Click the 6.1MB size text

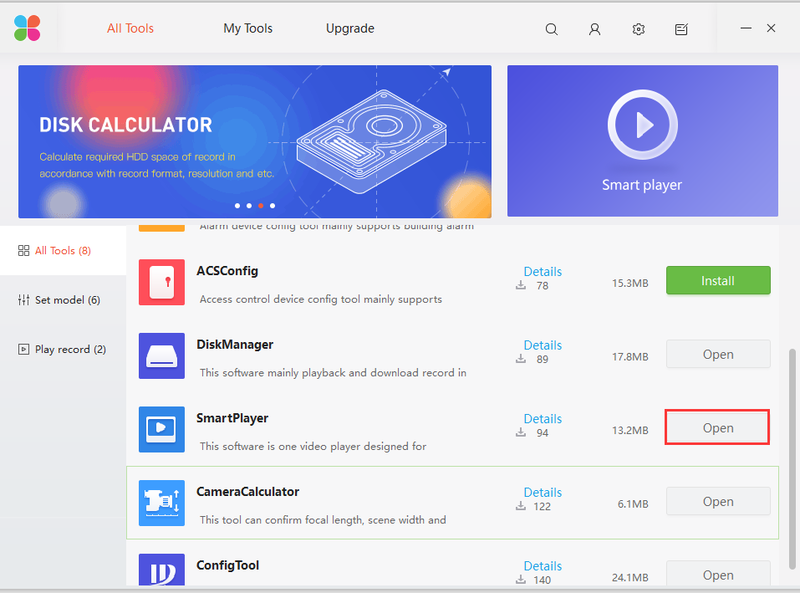(633, 504)
